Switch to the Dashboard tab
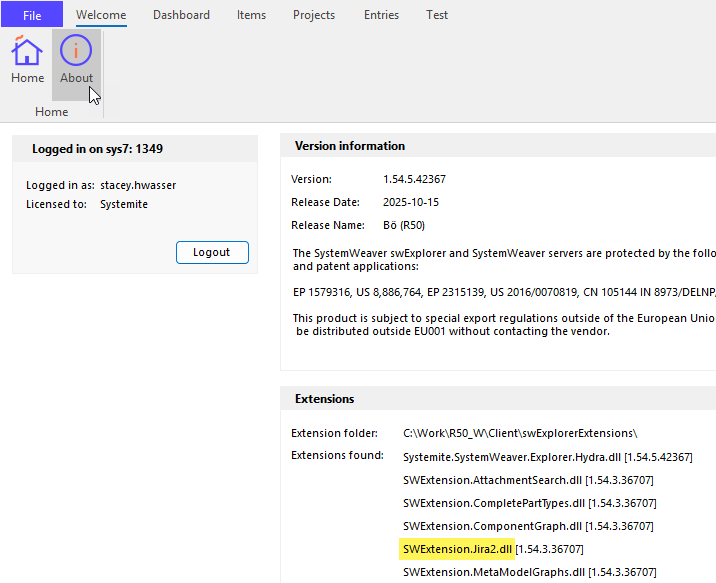The image size is (716, 583). pos(181,15)
